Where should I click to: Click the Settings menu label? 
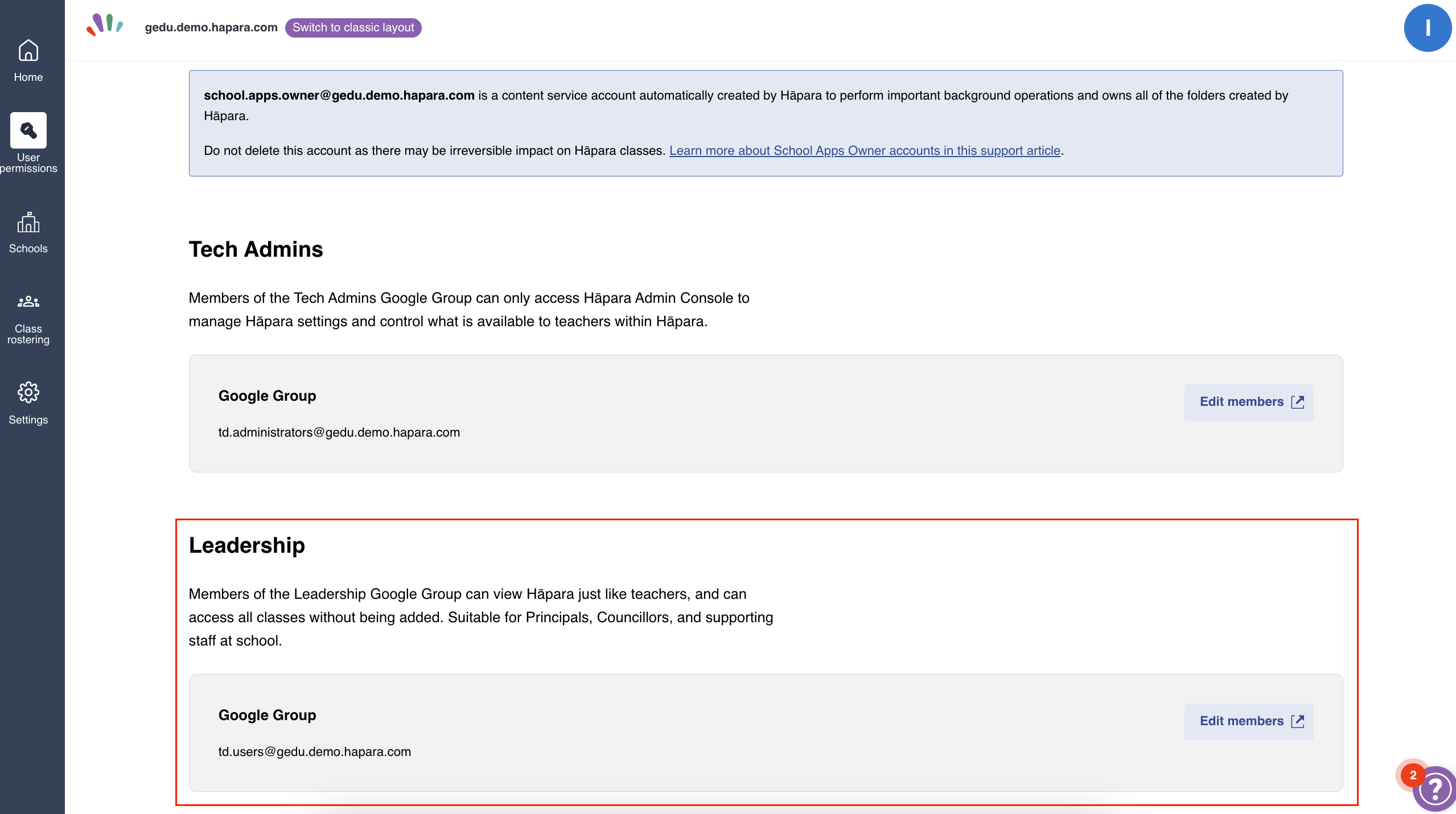tap(28, 420)
